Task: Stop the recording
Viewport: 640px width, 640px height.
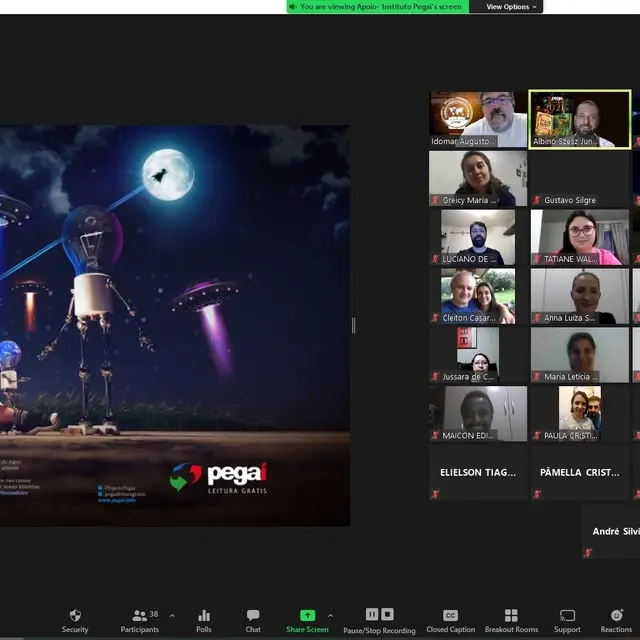Action: click(x=388, y=614)
